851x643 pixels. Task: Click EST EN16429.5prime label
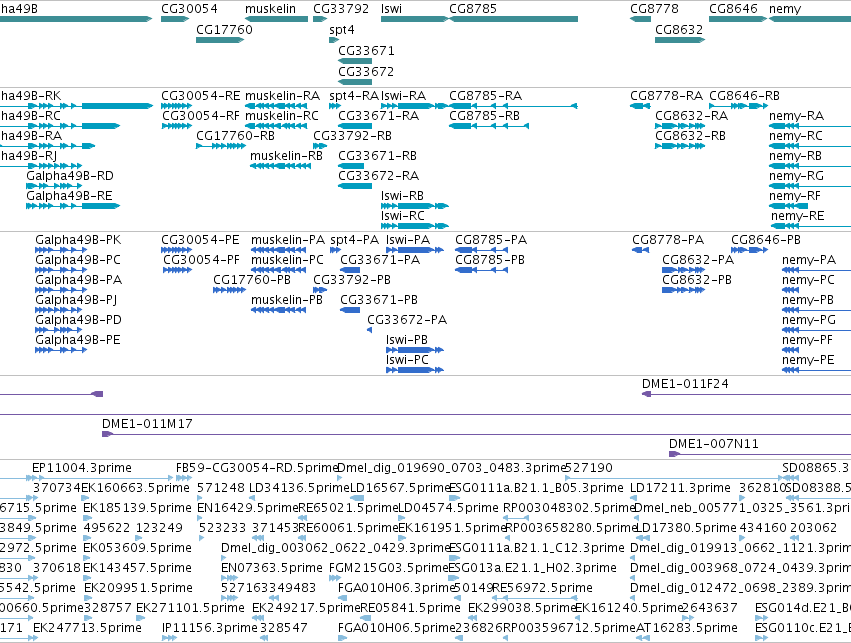pos(247,508)
